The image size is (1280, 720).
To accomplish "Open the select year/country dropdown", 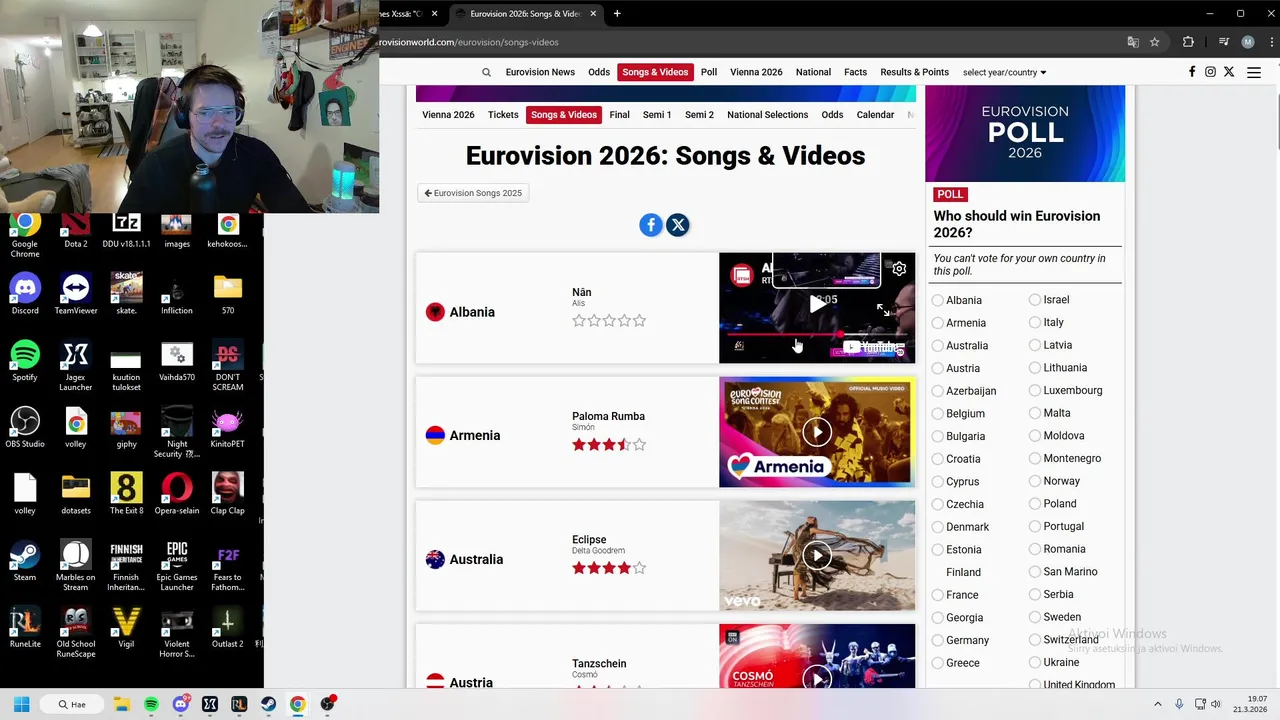I will 1004,72.
